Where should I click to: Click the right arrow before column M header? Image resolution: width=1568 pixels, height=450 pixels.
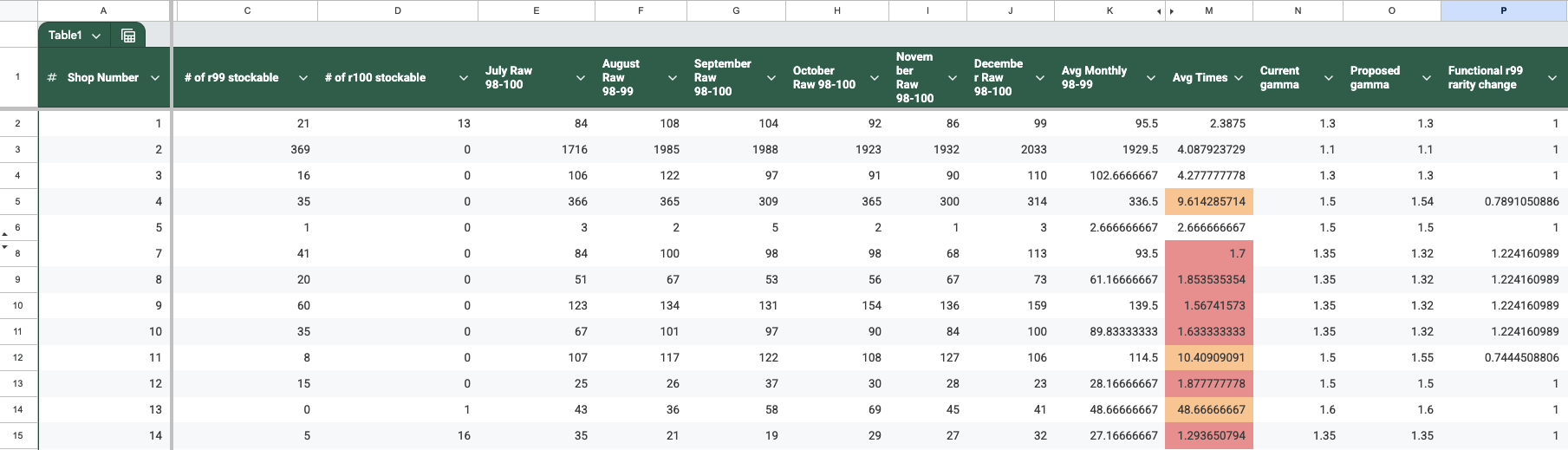pyautogui.click(x=1171, y=11)
